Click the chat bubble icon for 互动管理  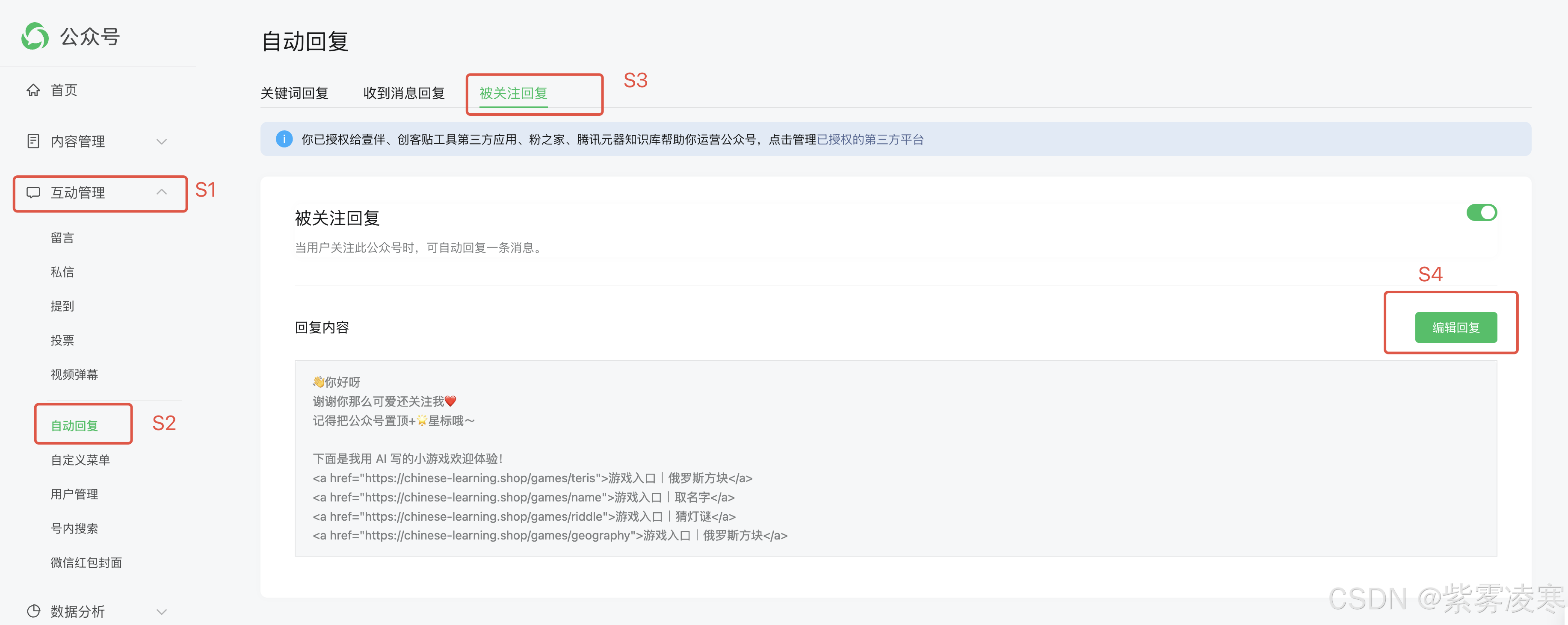33,192
